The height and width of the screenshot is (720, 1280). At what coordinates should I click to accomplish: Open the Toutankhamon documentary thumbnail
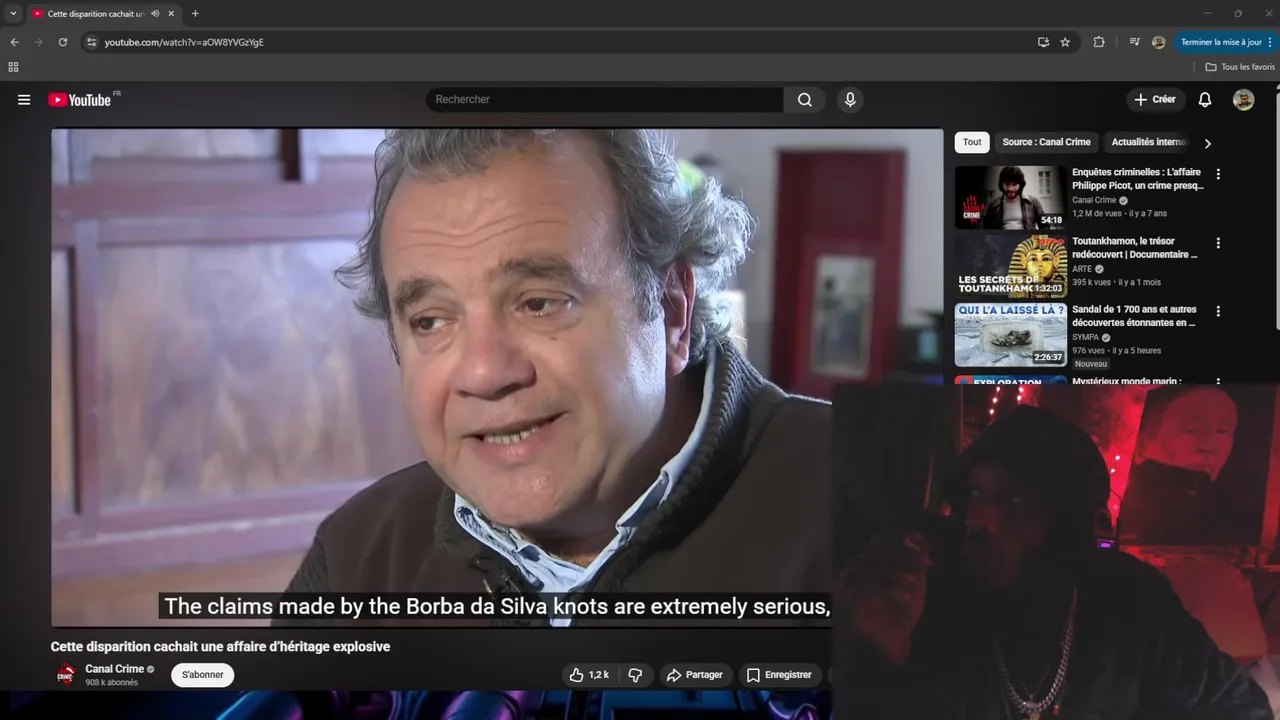coord(1010,266)
